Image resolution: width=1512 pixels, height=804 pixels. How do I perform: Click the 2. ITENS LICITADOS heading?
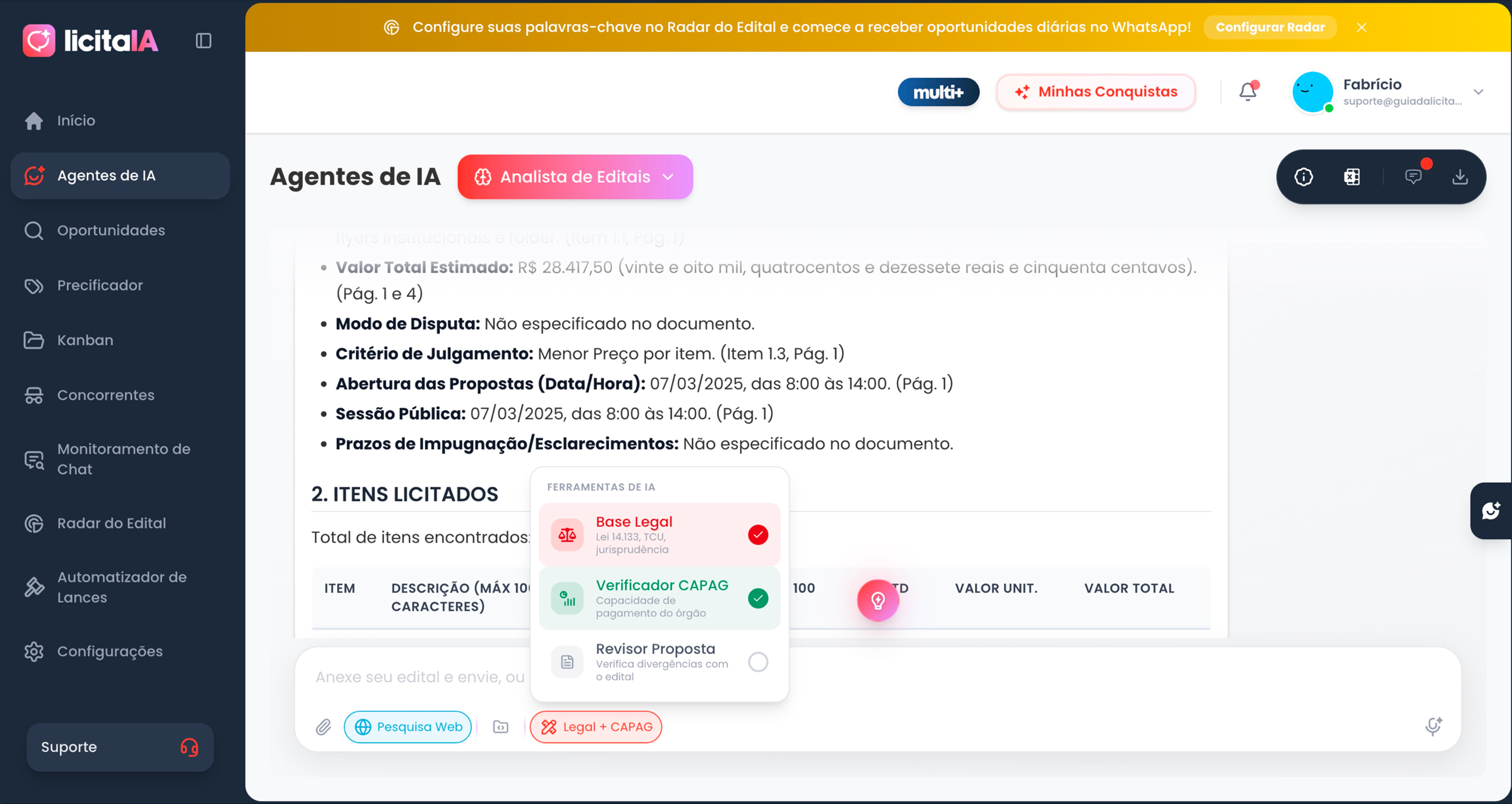[x=404, y=494]
